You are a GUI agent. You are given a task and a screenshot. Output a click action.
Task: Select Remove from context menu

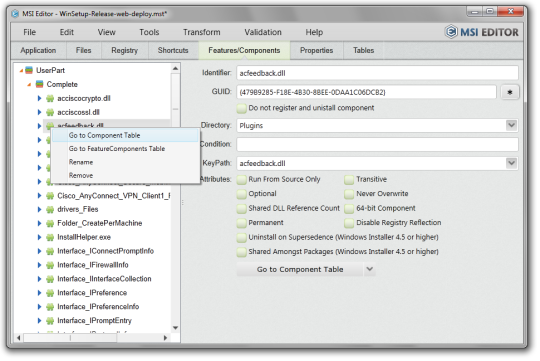(x=126, y=176)
